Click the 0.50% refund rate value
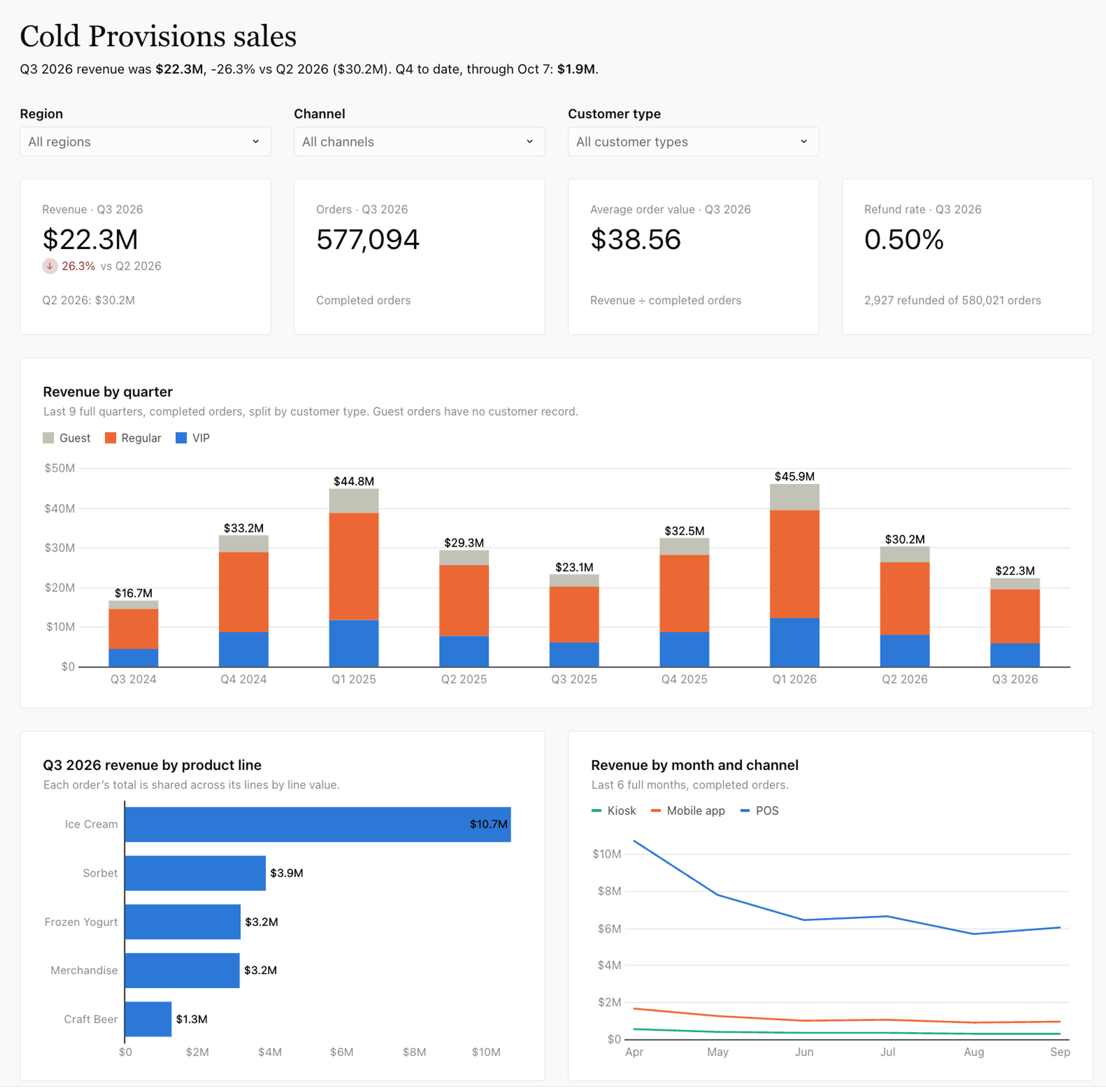 (x=904, y=239)
